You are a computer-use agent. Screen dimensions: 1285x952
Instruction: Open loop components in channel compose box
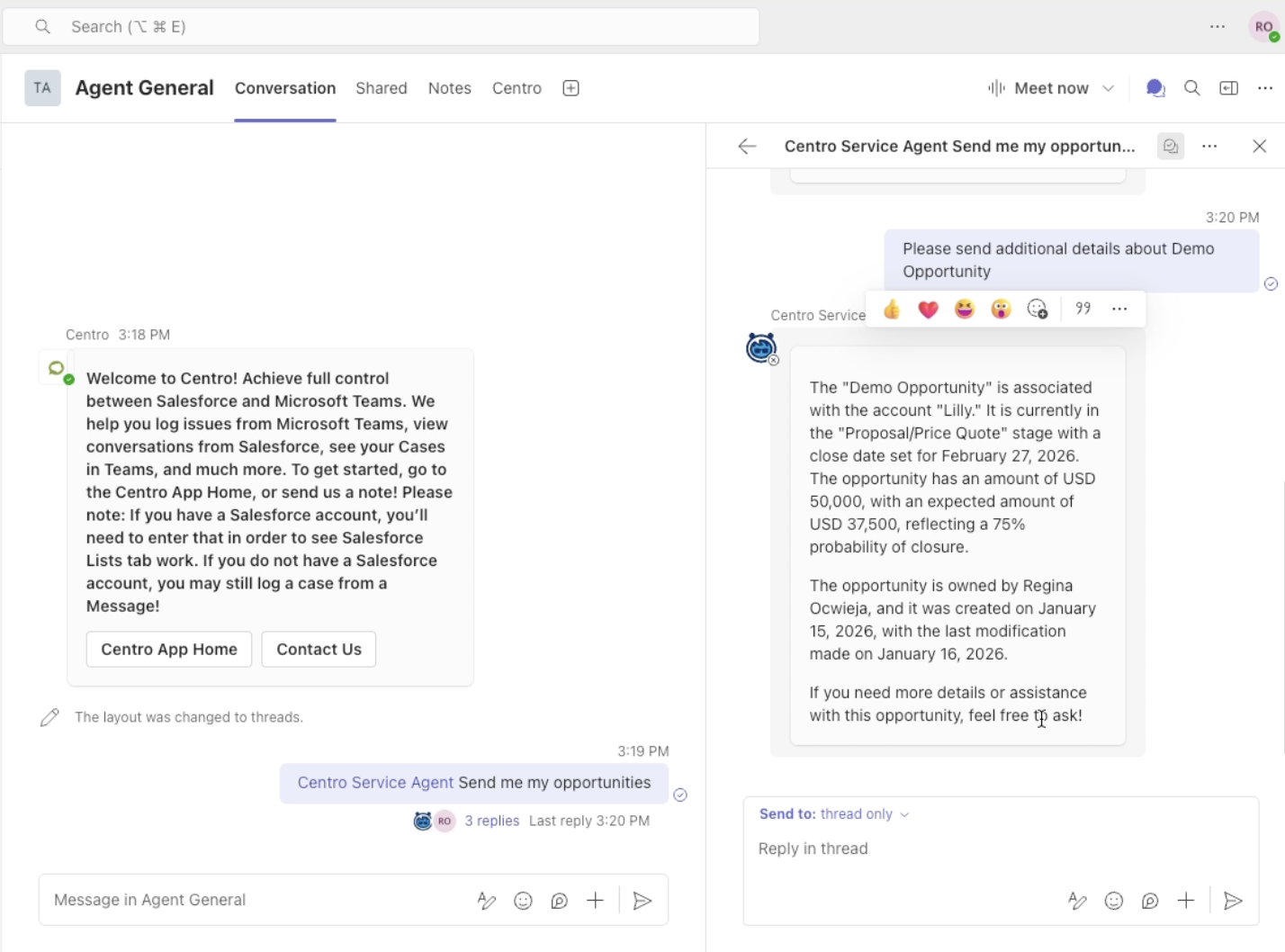(x=559, y=901)
